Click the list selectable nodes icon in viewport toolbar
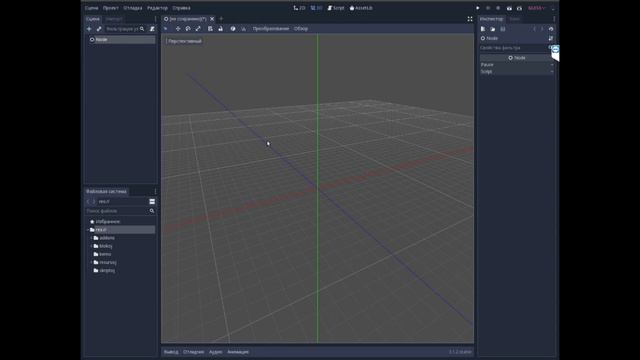This screenshot has height=360, width=640. (210, 29)
